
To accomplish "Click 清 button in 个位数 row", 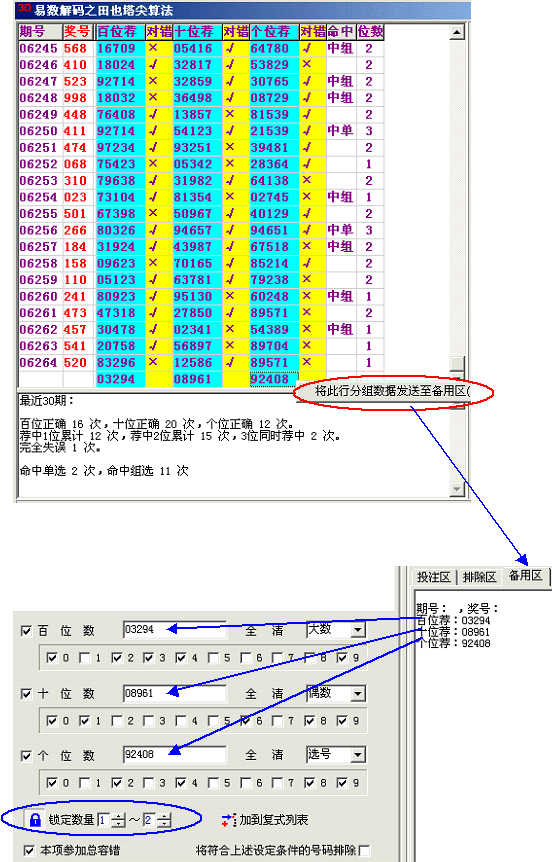I will point(277,755).
